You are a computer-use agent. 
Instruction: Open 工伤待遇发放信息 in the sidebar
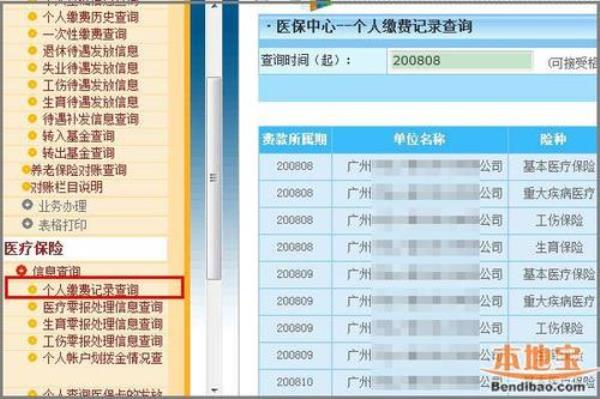(90, 85)
